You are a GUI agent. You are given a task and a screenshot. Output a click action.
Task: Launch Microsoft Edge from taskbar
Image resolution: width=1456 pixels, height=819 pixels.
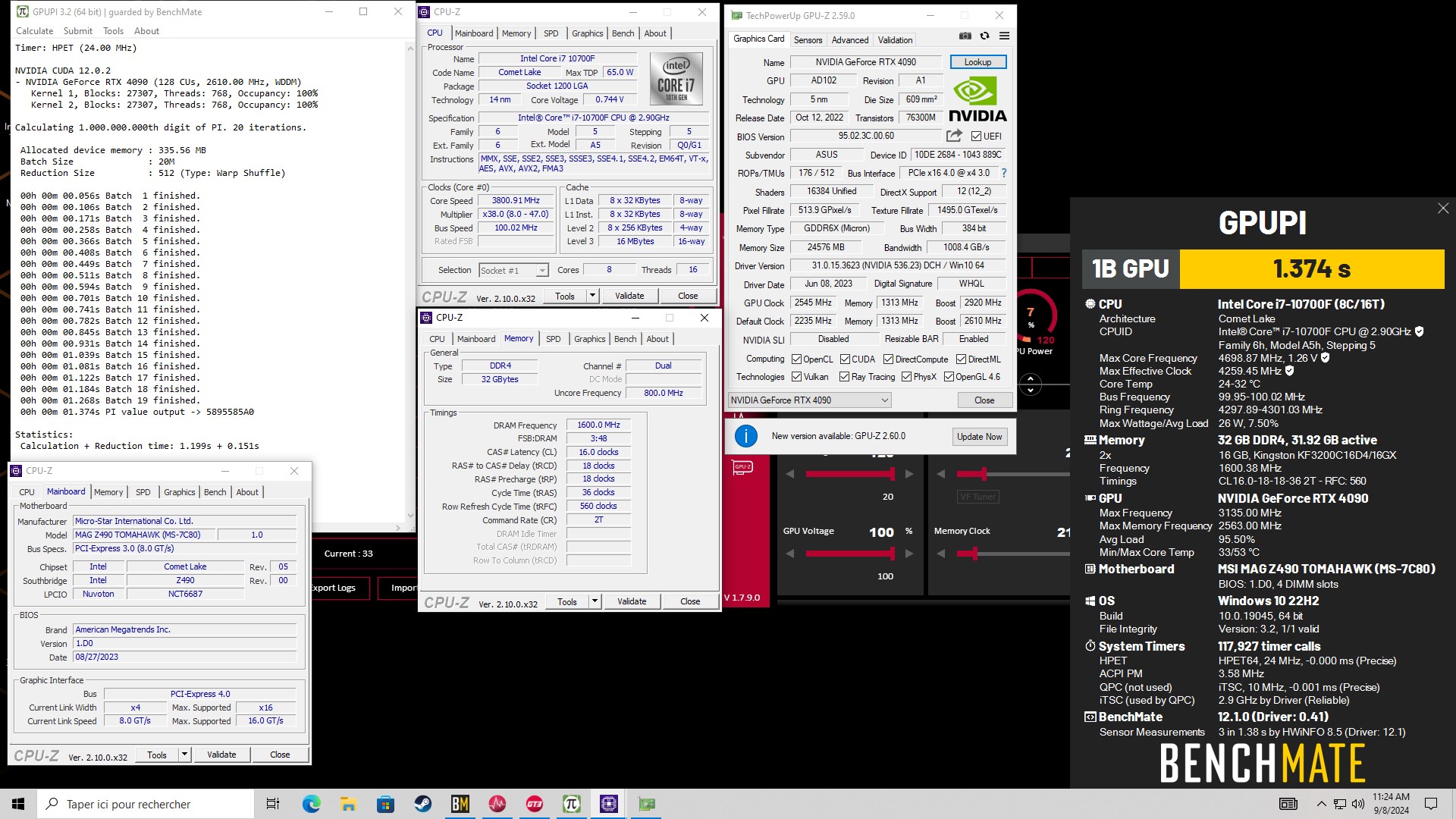311,804
